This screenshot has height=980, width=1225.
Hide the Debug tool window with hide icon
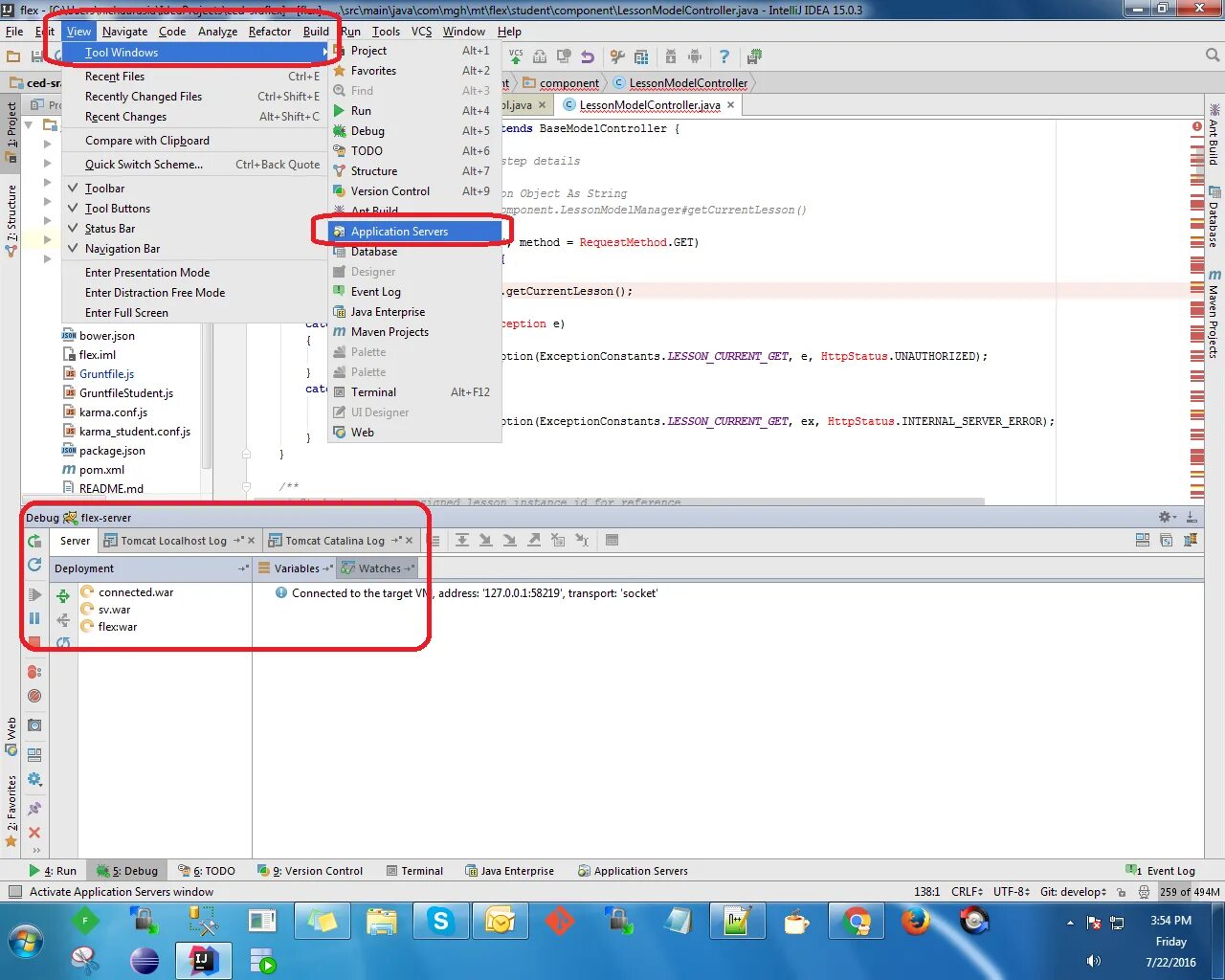(1192, 517)
